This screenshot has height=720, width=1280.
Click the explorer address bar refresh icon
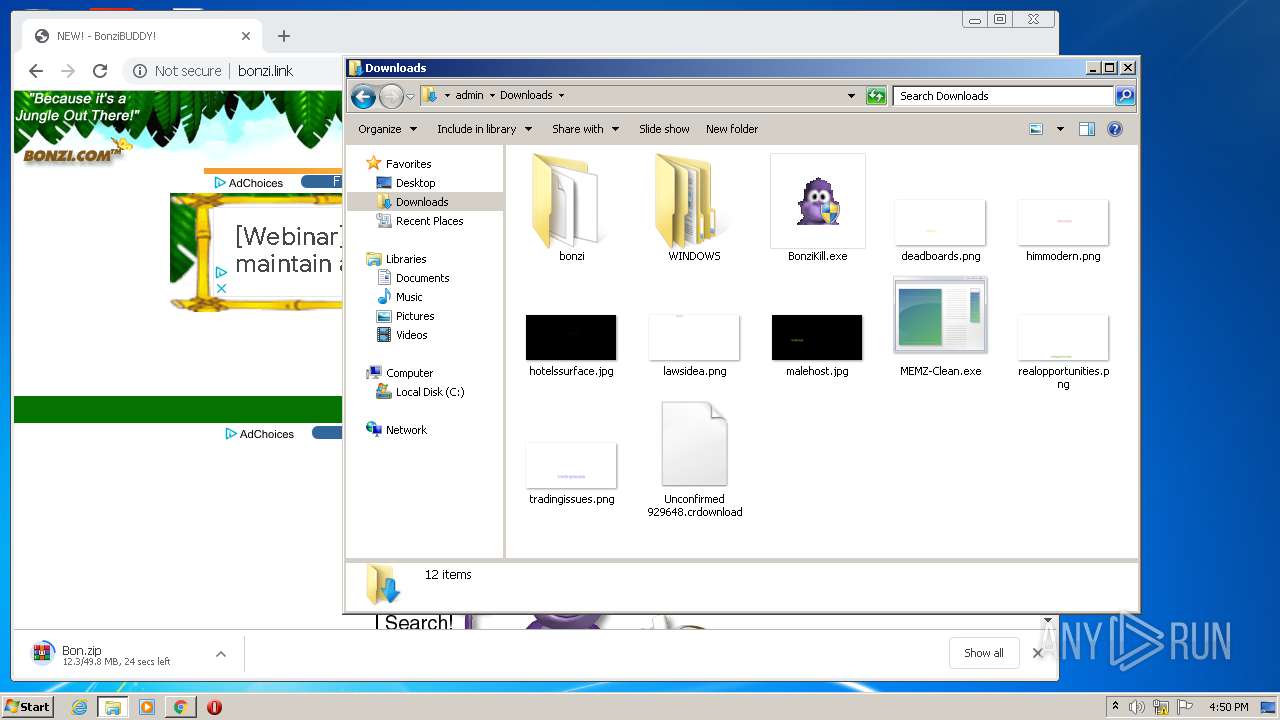pyautogui.click(x=876, y=96)
